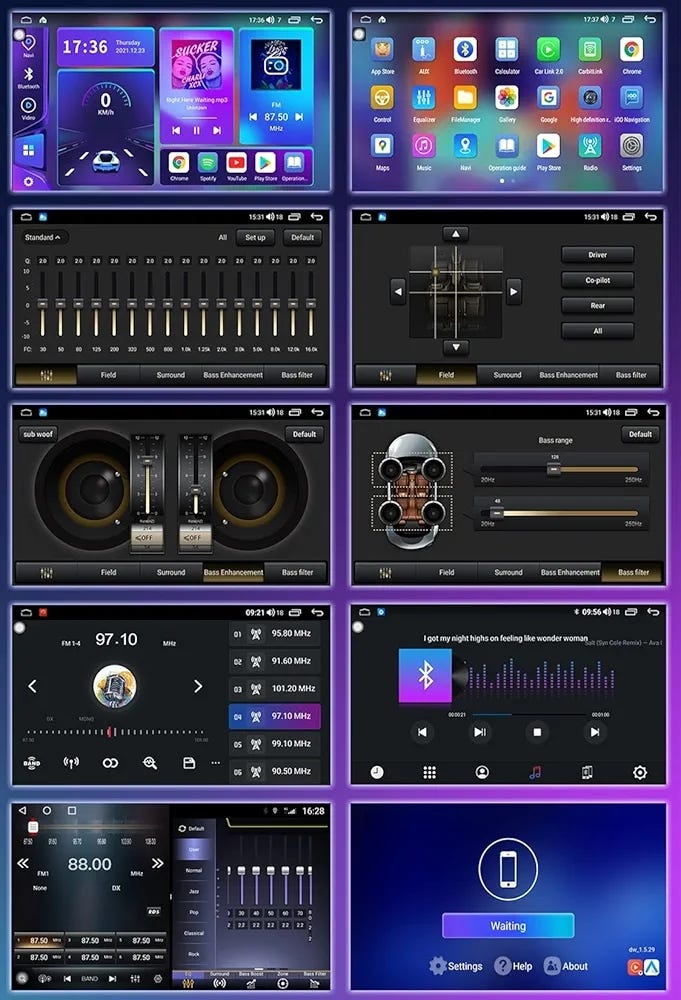681x1000 pixels.
Task: Open Bass Enhancement tab on sound field screen
Action: tap(568, 375)
